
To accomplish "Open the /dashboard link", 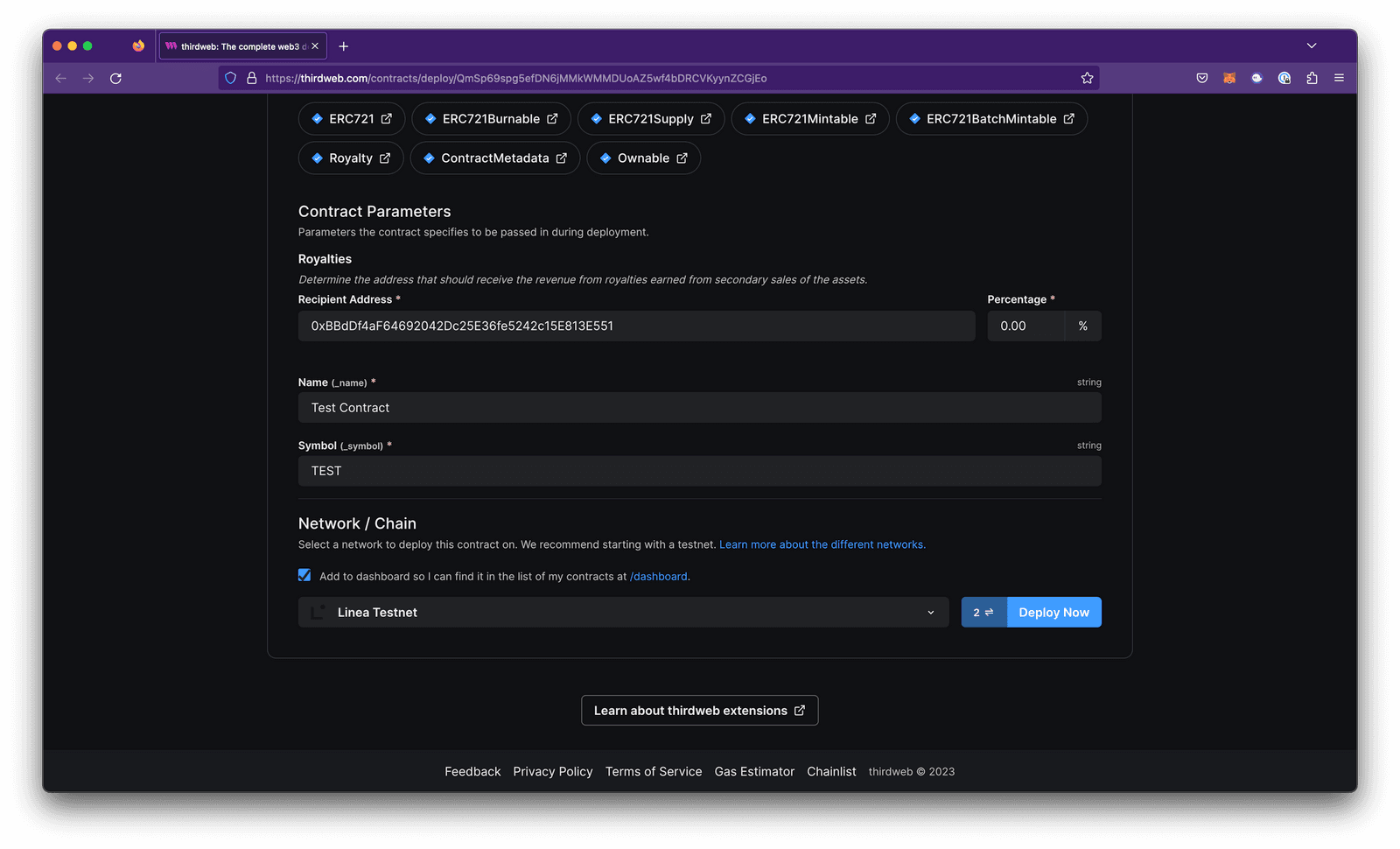I will click(658, 576).
